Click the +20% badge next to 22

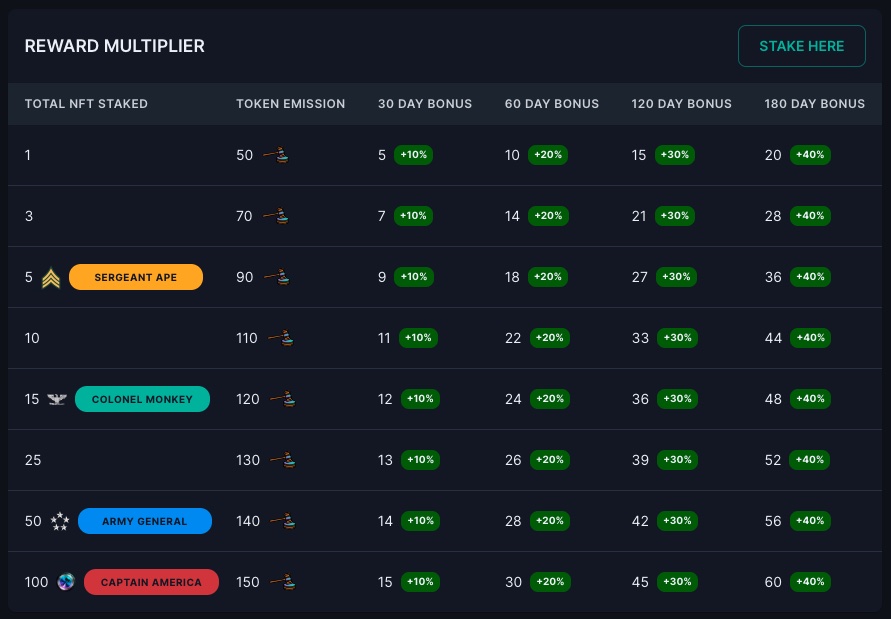point(549,338)
